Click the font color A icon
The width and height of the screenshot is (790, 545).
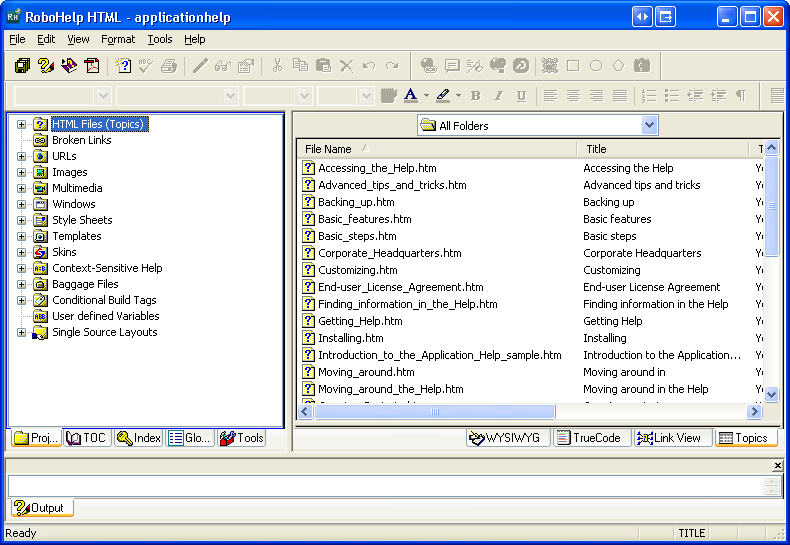411,95
